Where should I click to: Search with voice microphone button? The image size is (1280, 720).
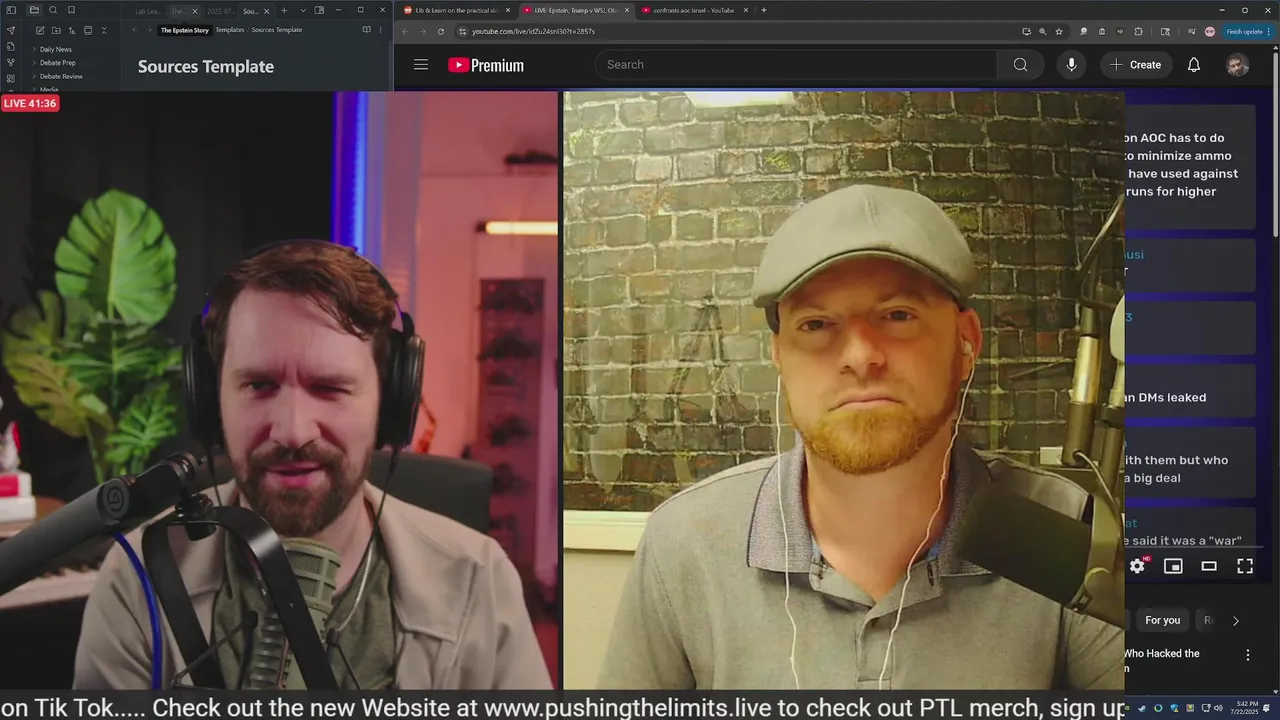click(1071, 65)
